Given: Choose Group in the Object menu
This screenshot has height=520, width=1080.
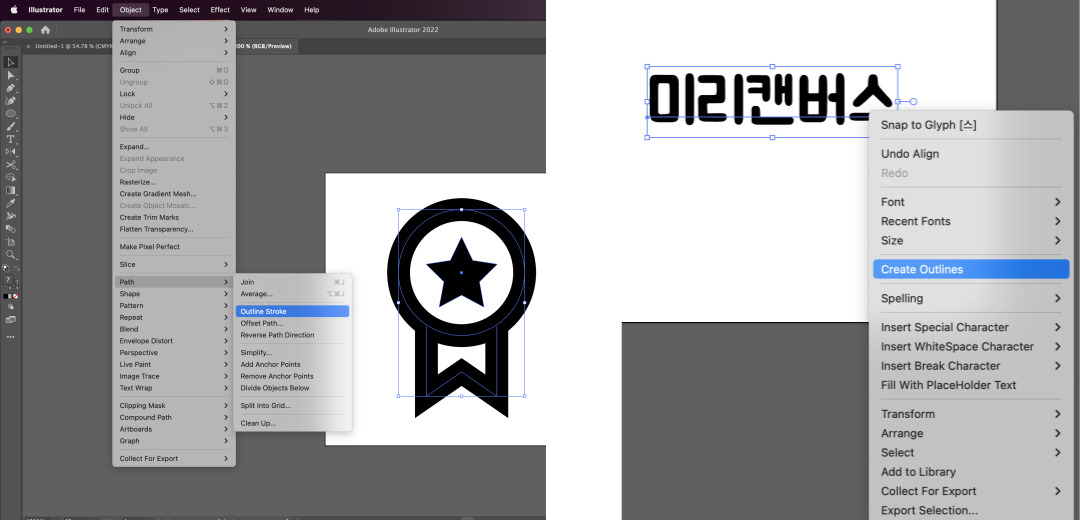Looking at the screenshot, I should 174,70.
